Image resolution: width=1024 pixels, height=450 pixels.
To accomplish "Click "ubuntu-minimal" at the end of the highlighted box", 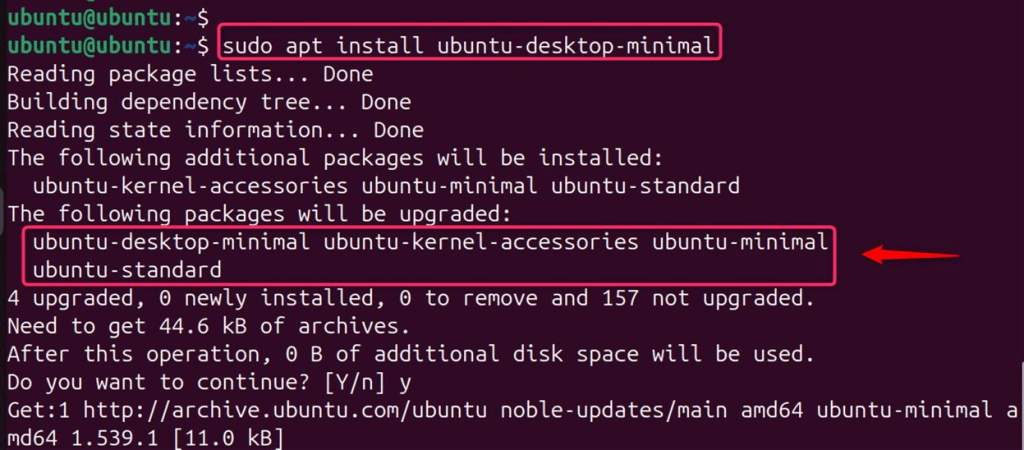I will 740,242.
